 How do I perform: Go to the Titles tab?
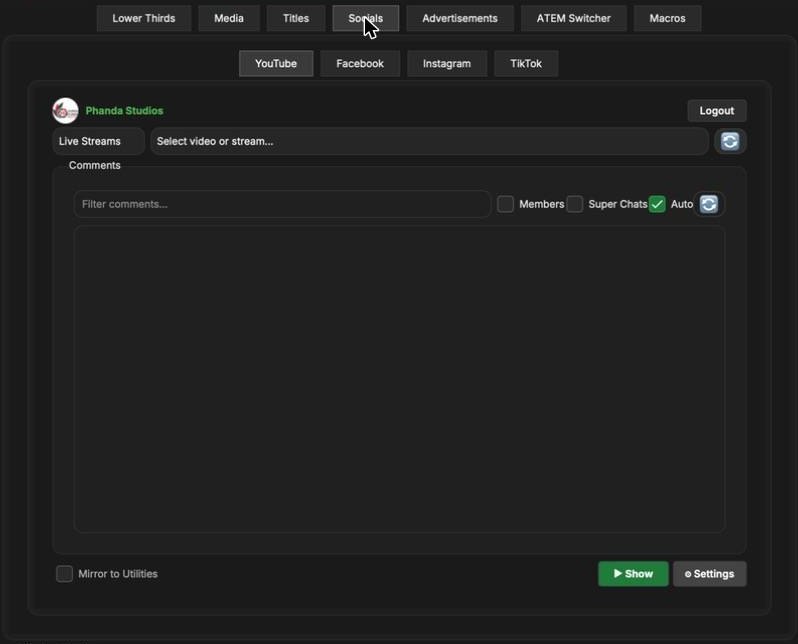pyautogui.click(x=296, y=18)
